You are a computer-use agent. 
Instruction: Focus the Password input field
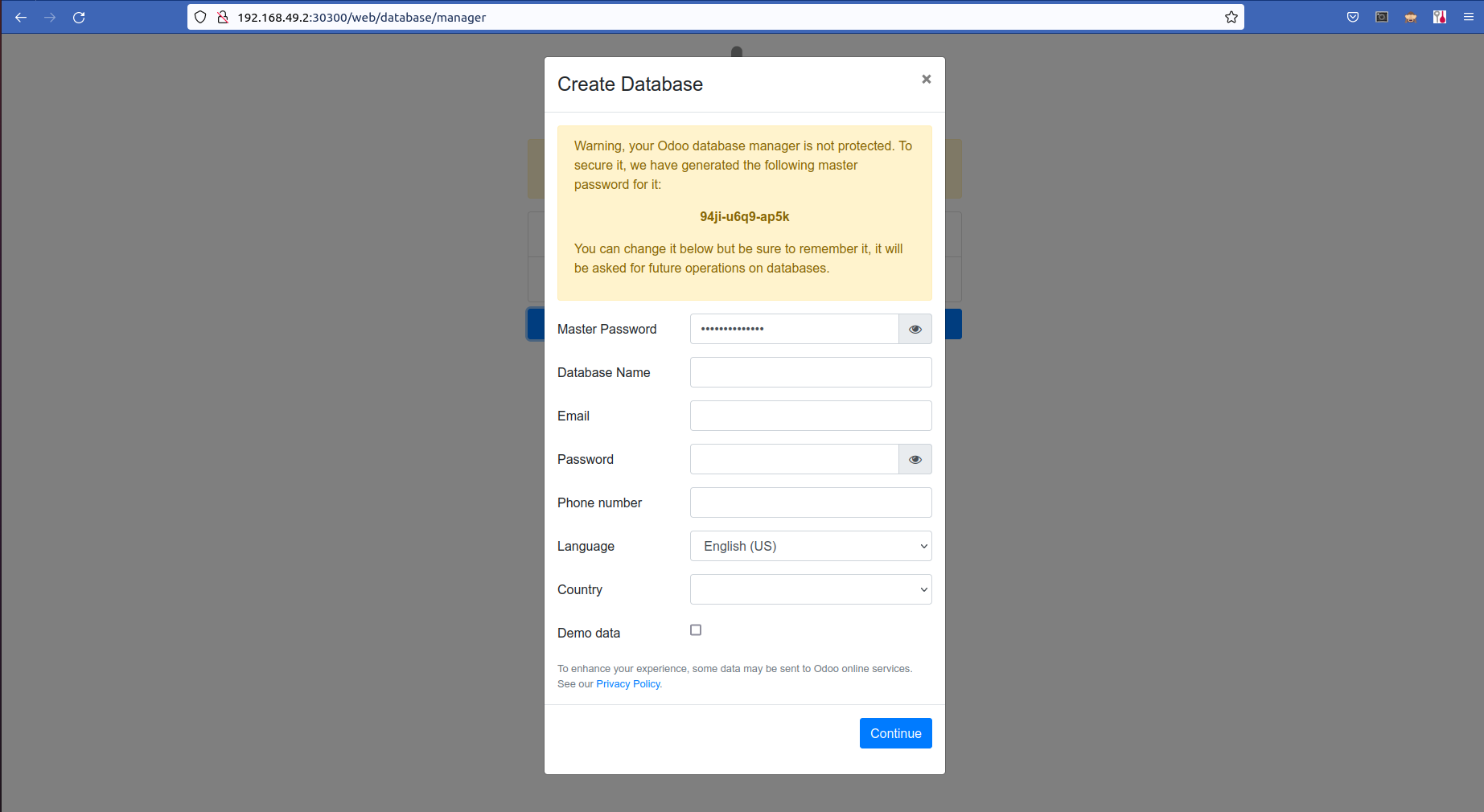click(794, 459)
